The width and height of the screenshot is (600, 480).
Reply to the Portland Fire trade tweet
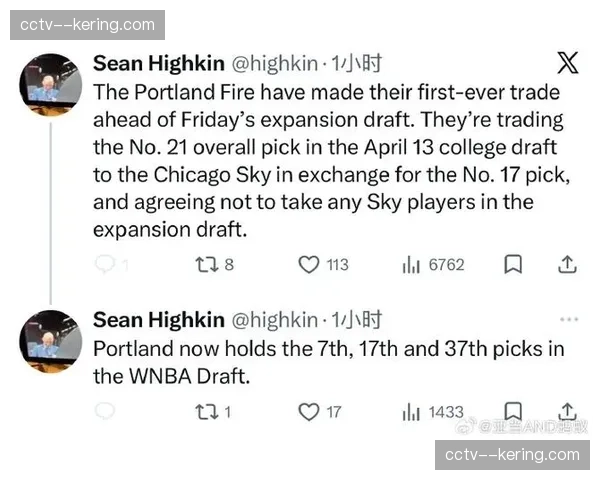point(105,264)
